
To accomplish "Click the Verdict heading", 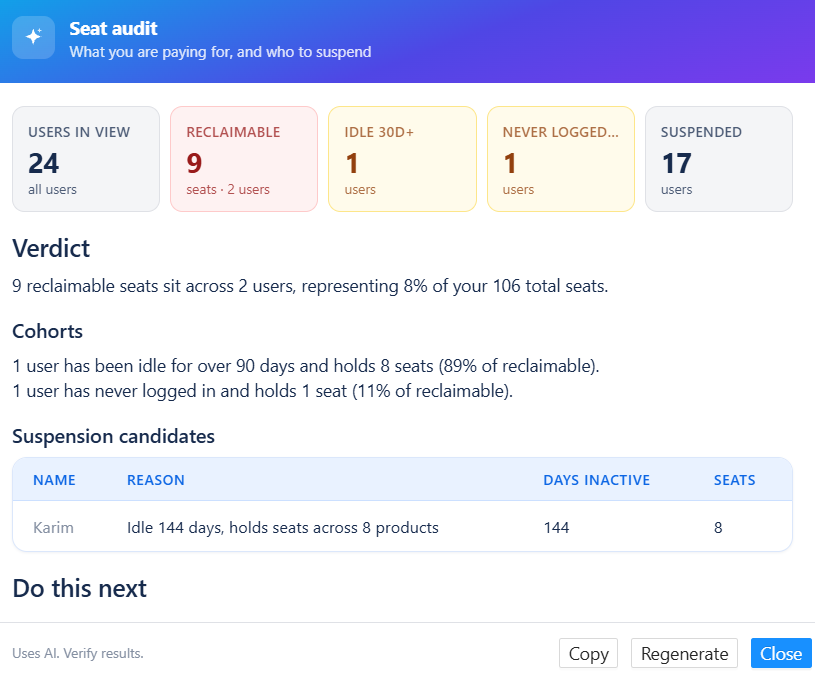I will click(x=51, y=249).
